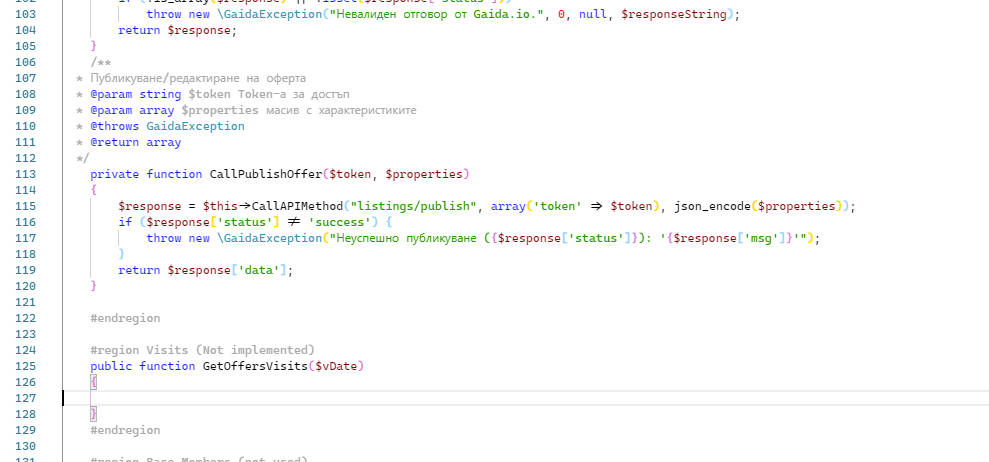The height and width of the screenshot is (462, 989).
Task: Click the #endregion marker on line 129
Action: click(x=125, y=430)
